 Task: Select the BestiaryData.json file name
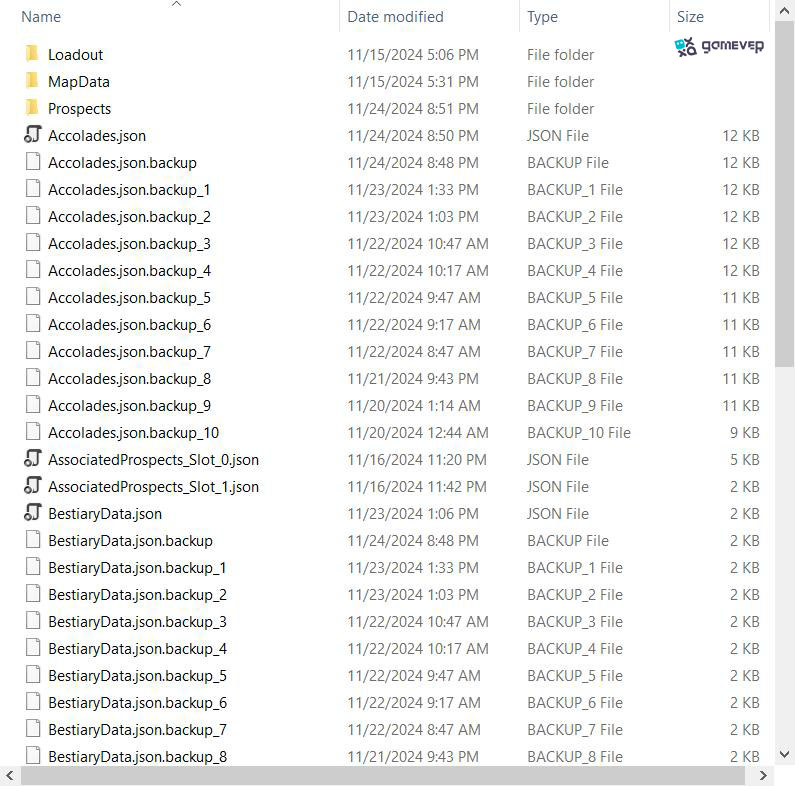tap(105, 514)
